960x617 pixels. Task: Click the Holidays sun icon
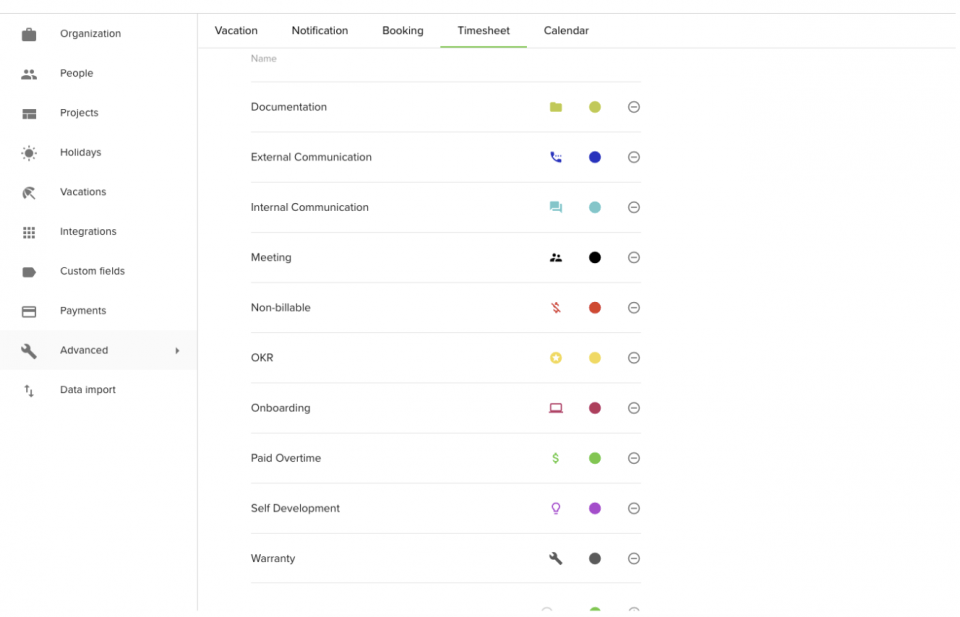[x=29, y=153]
